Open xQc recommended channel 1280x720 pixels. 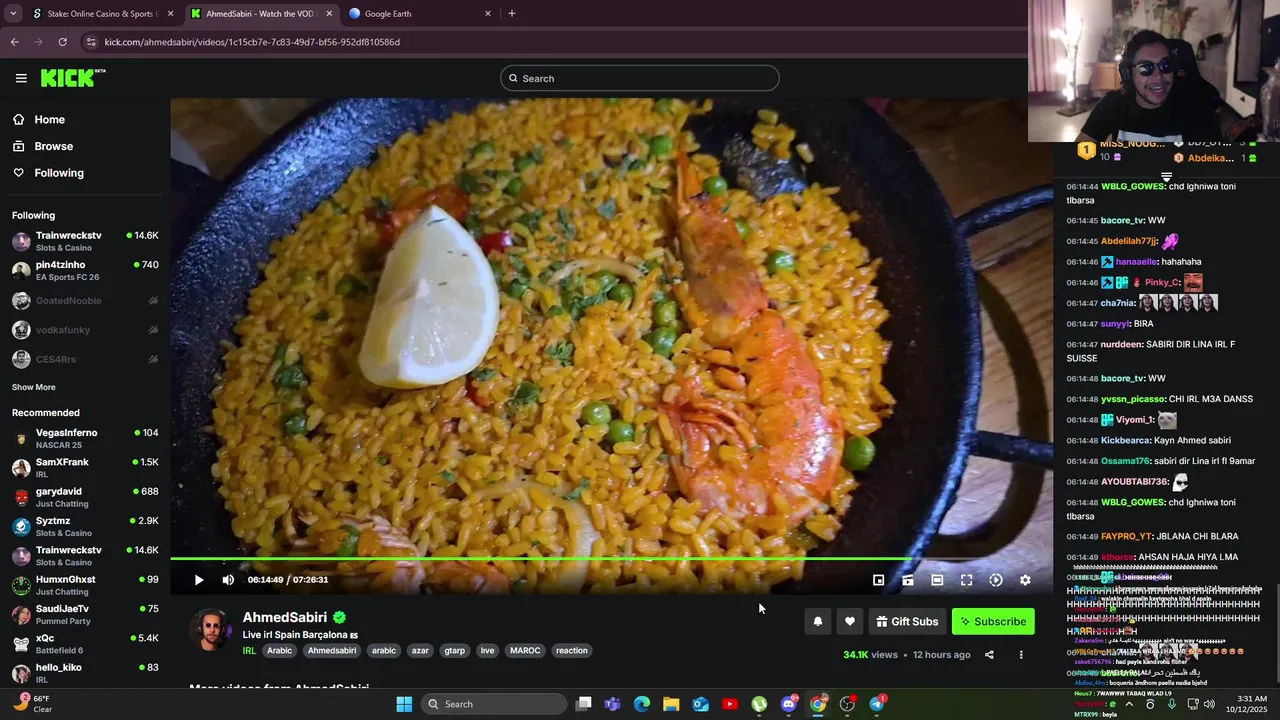tap(85, 643)
